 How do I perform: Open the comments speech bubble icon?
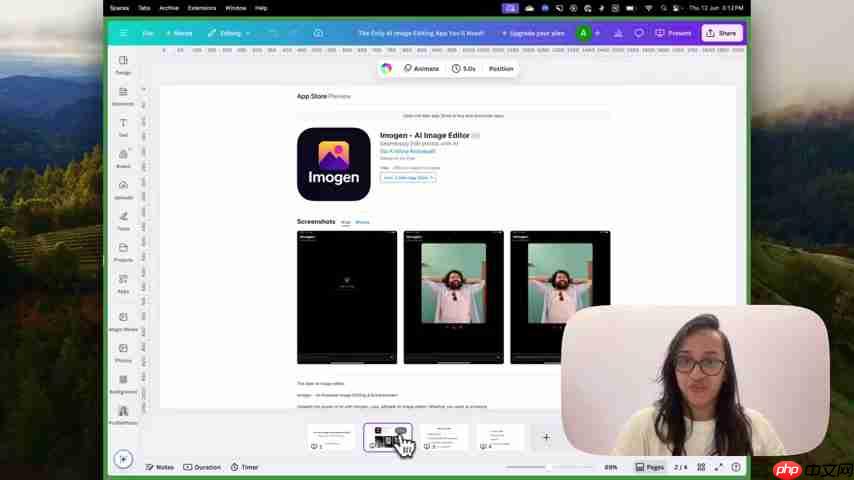pyautogui.click(x=639, y=33)
